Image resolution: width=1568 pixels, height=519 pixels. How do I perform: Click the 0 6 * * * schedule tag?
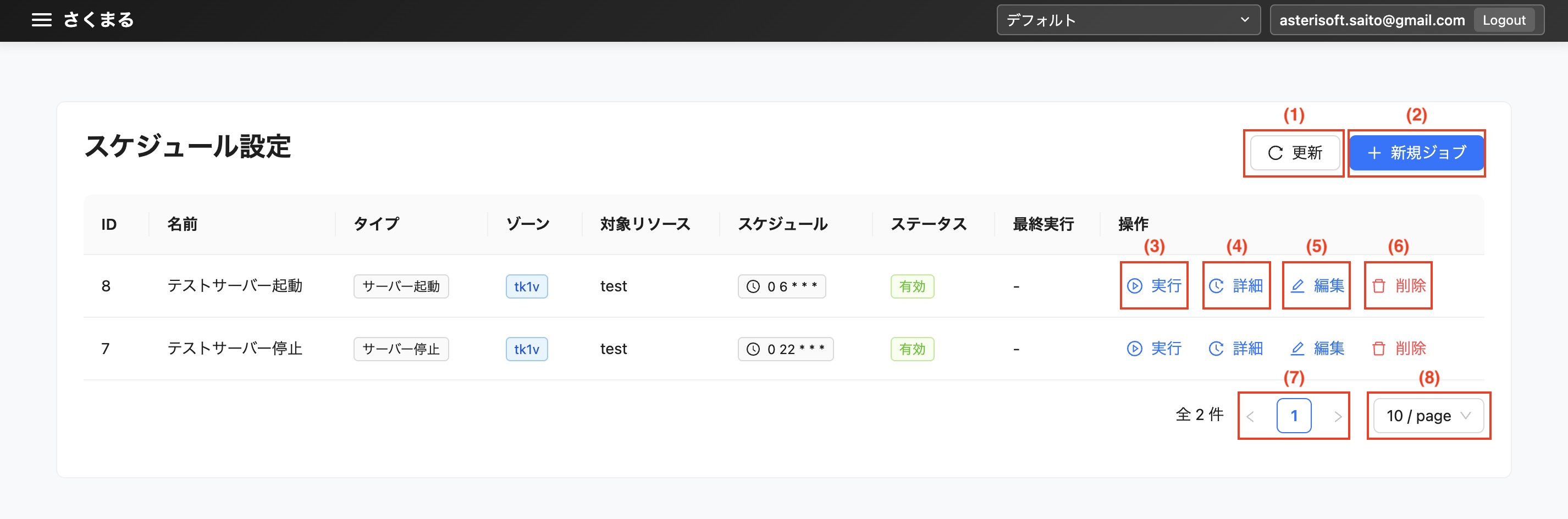pos(782,286)
